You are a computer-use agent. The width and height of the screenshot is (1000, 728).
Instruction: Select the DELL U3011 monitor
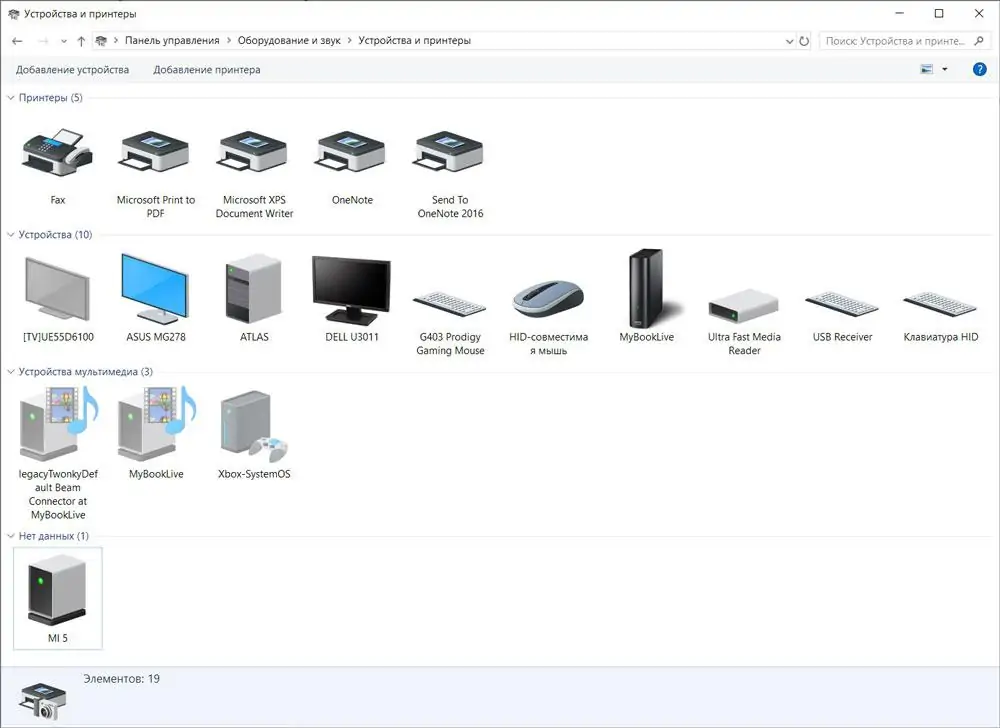pyautogui.click(x=352, y=289)
